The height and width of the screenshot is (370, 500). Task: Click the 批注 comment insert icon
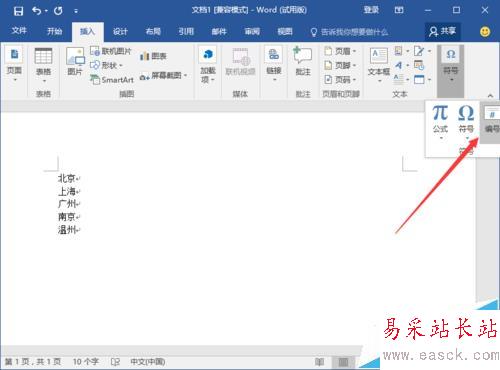(x=303, y=62)
